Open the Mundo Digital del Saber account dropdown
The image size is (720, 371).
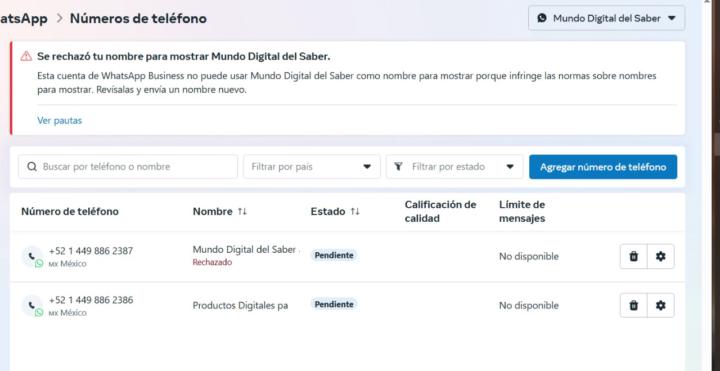606,18
